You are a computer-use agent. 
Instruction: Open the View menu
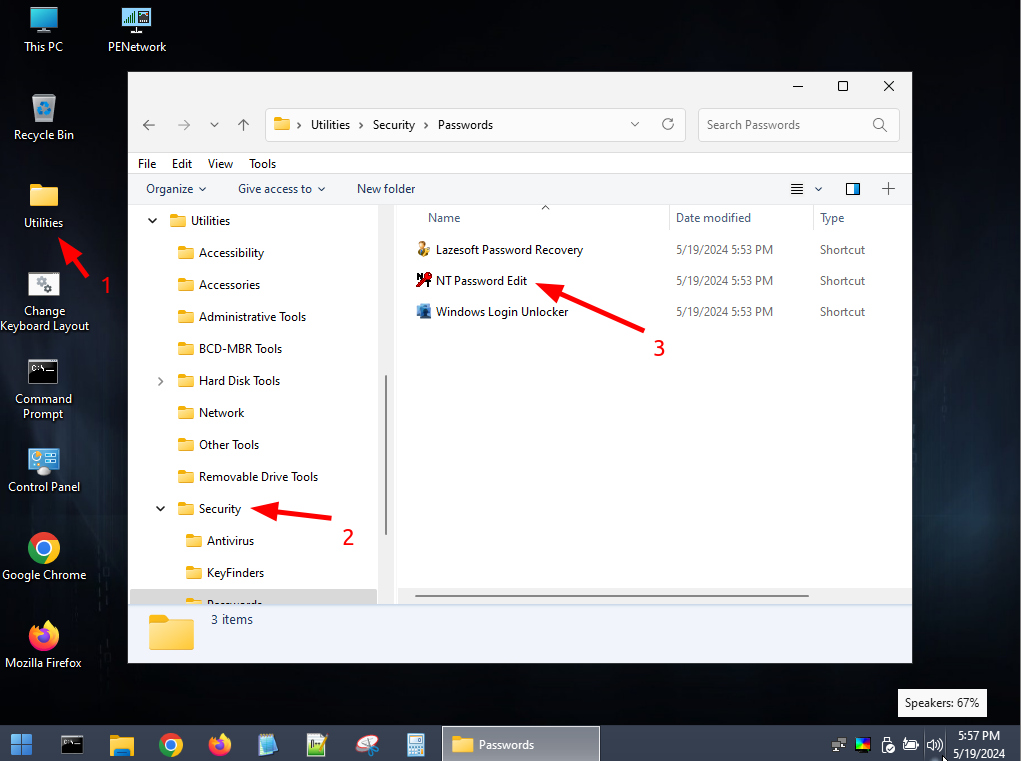220,164
